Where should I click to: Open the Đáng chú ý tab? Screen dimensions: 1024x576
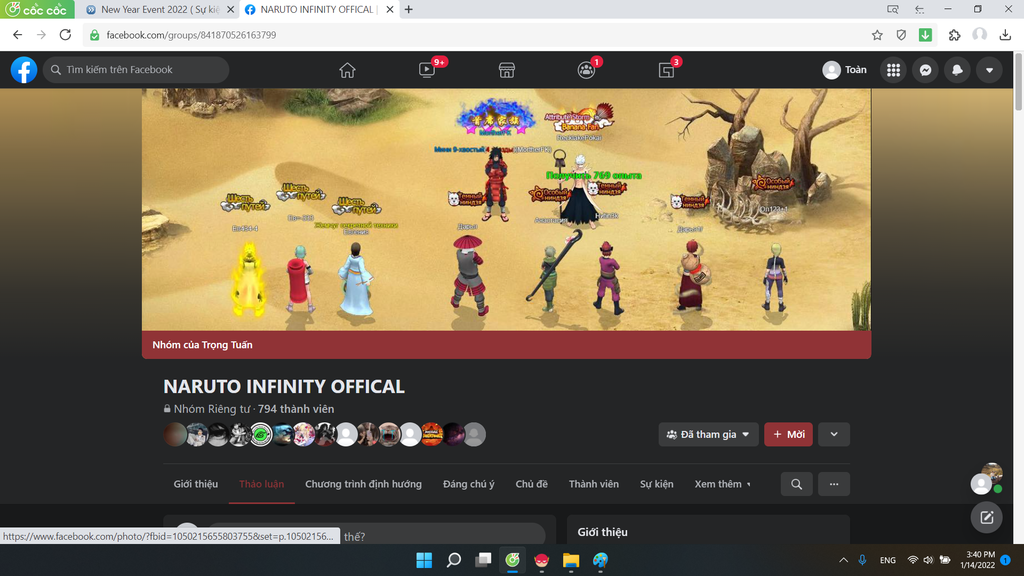coord(468,484)
